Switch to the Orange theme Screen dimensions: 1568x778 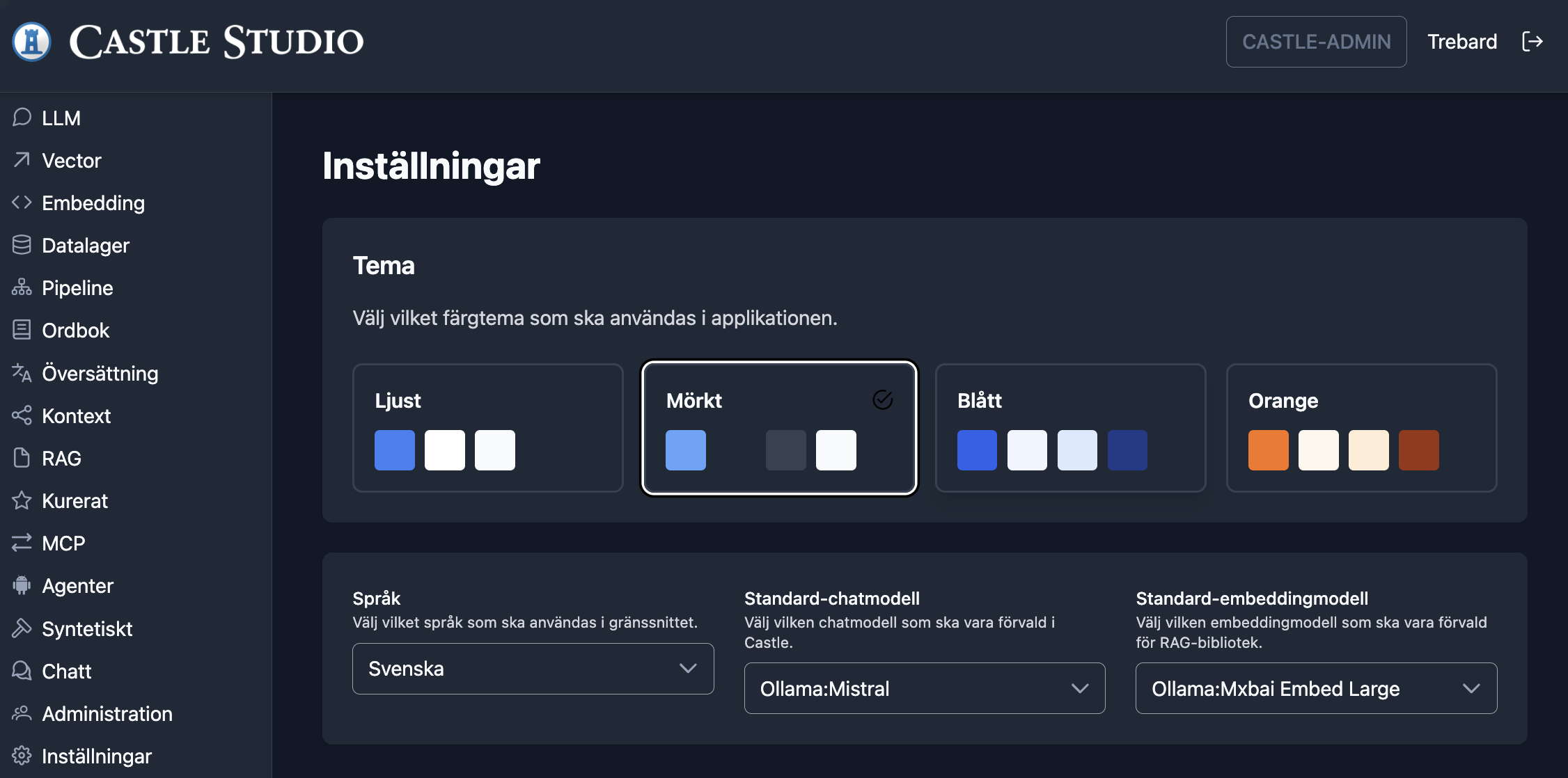pos(1361,427)
